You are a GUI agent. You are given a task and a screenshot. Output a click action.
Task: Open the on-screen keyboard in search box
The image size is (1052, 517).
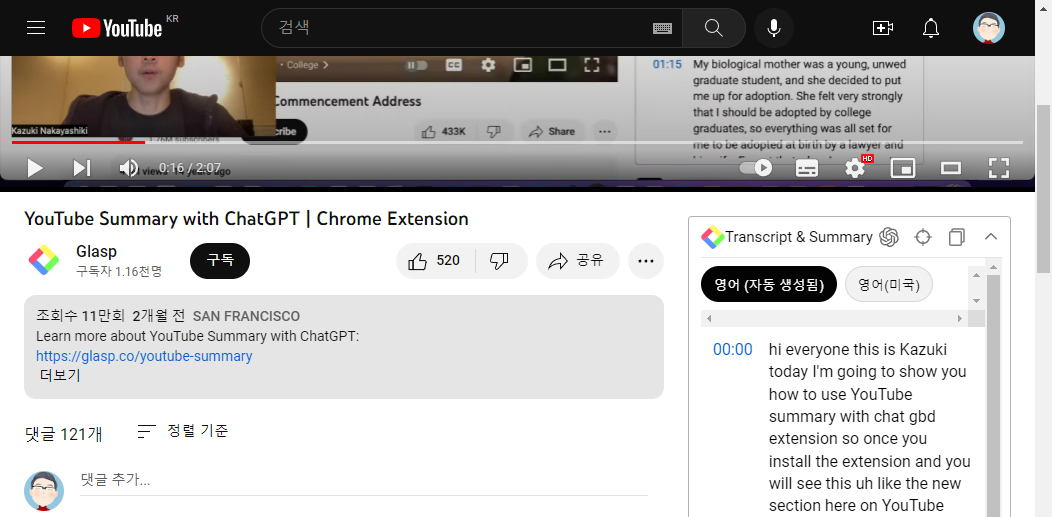click(x=662, y=28)
